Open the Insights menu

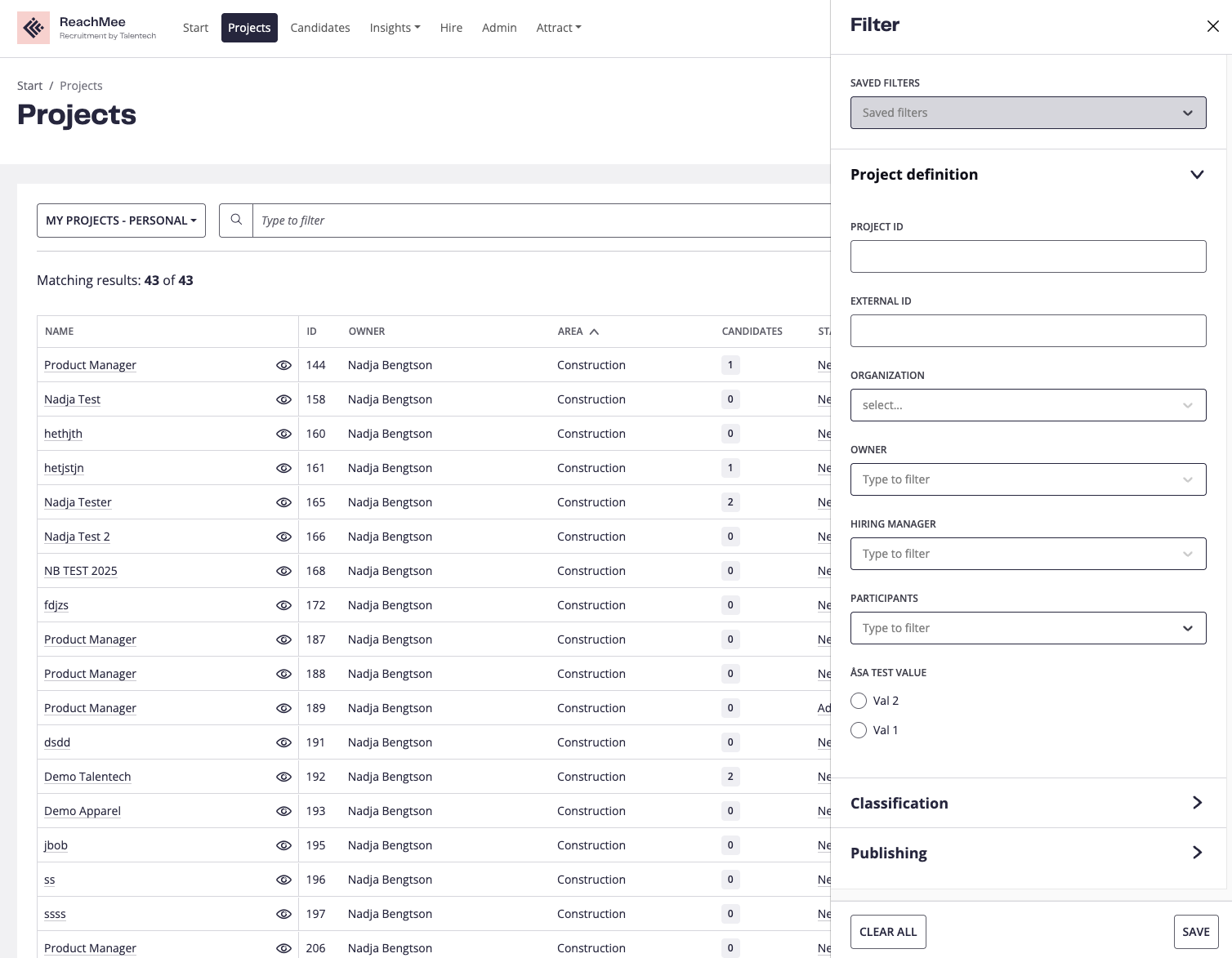pos(395,28)
